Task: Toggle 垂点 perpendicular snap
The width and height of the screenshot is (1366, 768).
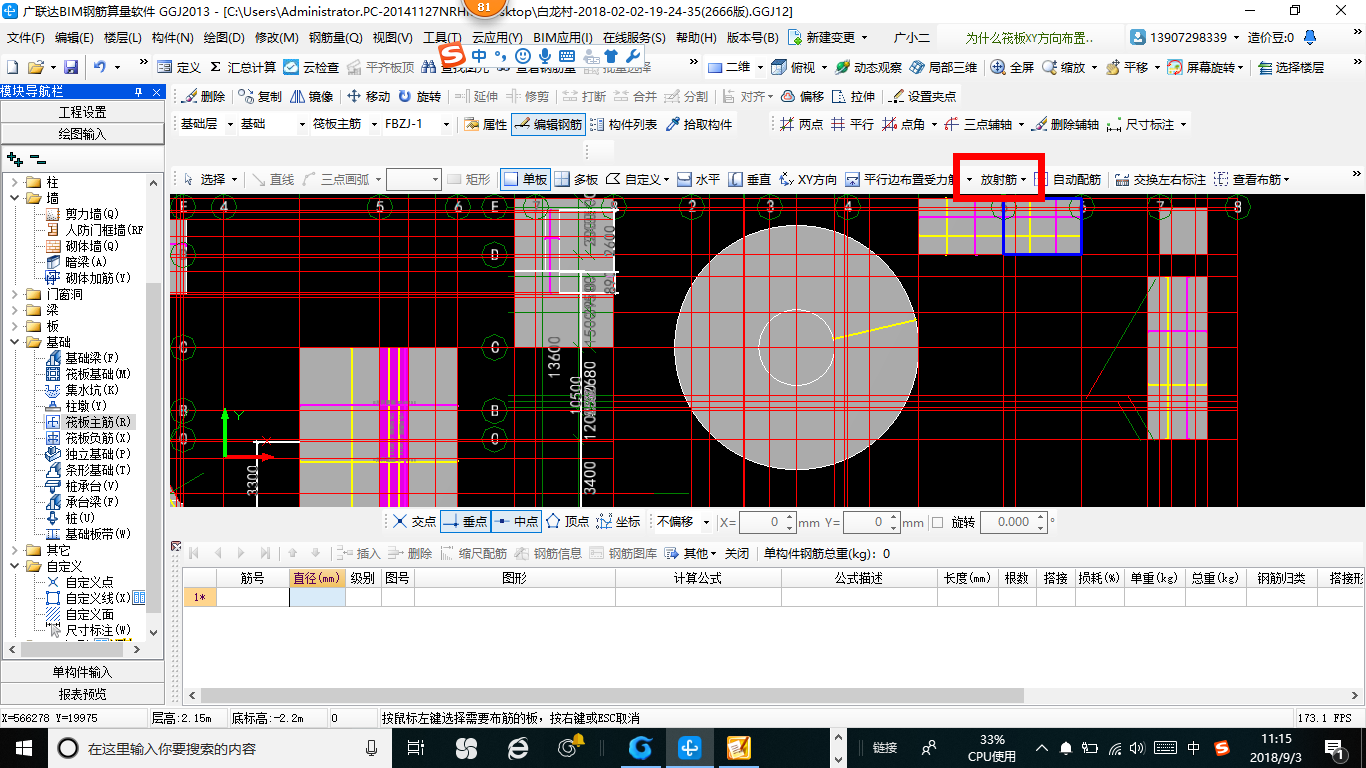Action: (465, 522)
